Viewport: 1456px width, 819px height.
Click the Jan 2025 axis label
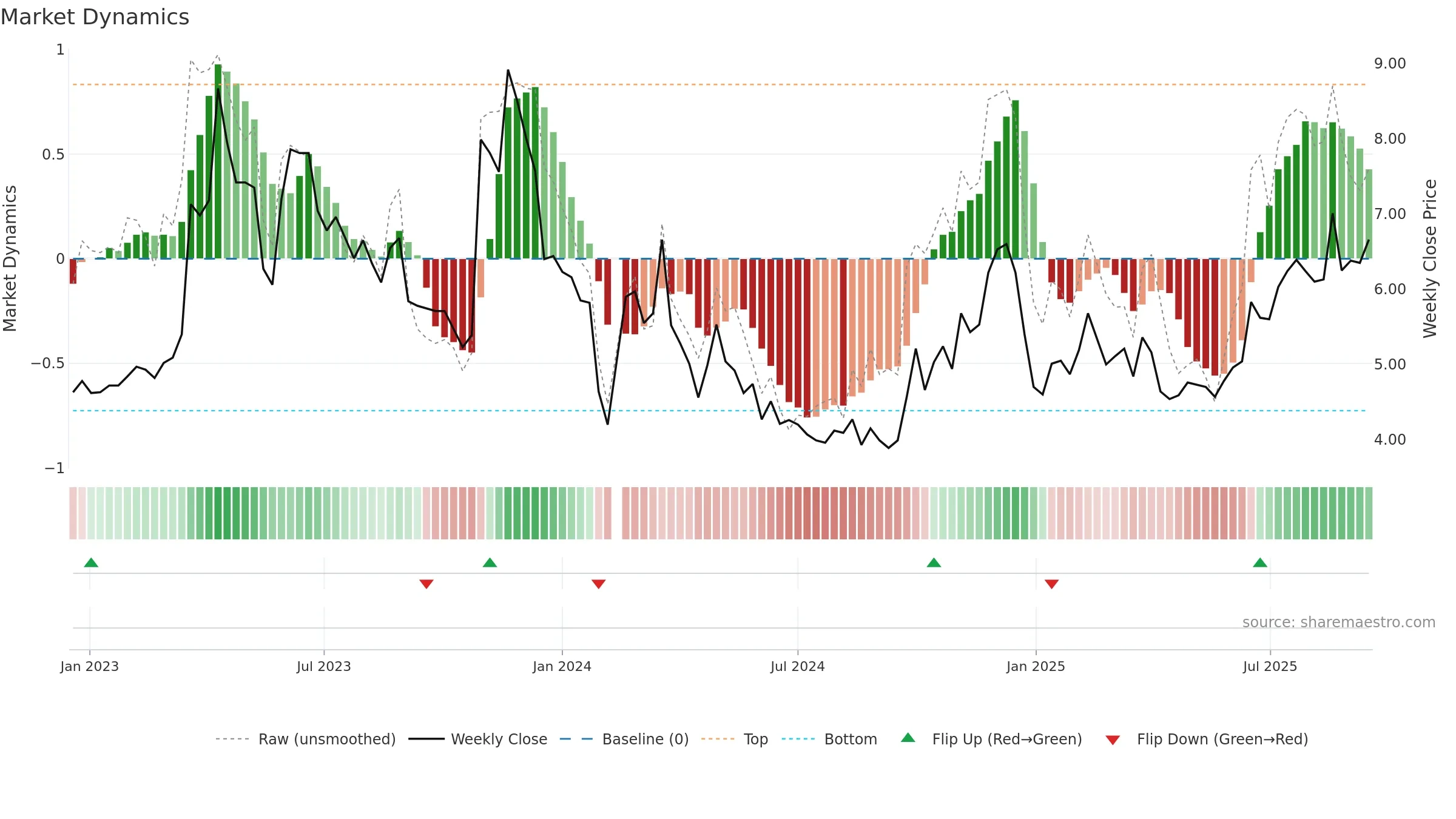1036,666
